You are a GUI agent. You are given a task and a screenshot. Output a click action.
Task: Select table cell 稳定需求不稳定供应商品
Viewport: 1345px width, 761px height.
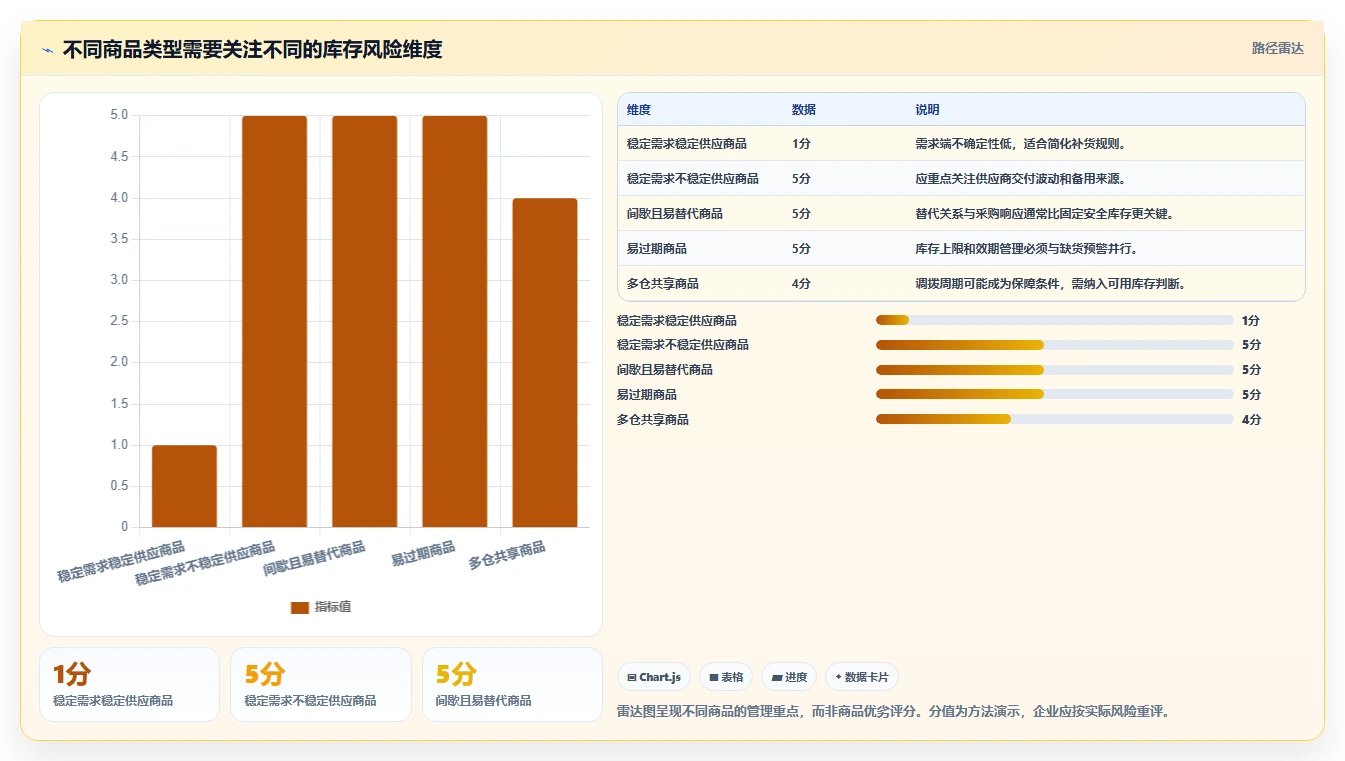(693, 179)
